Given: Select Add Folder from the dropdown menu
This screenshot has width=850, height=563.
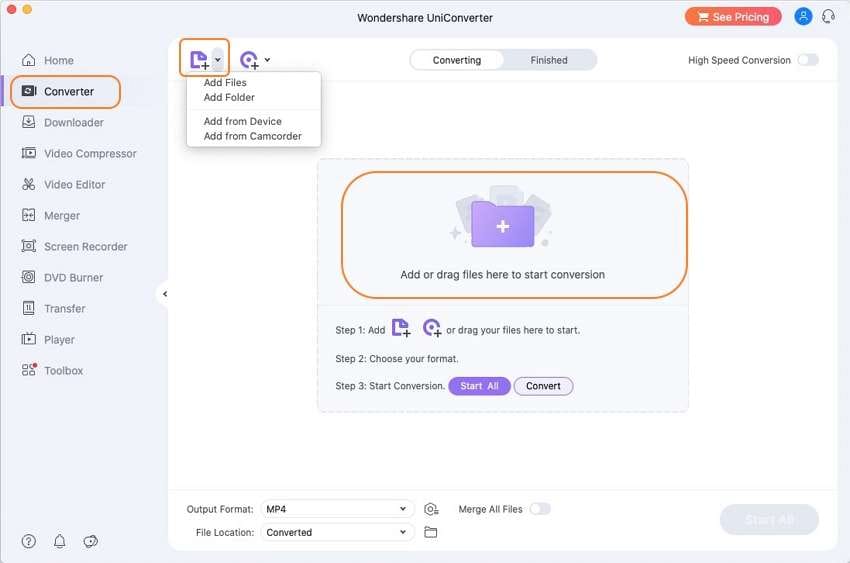Looking at the screenshot, I should [x=229, y=98].
